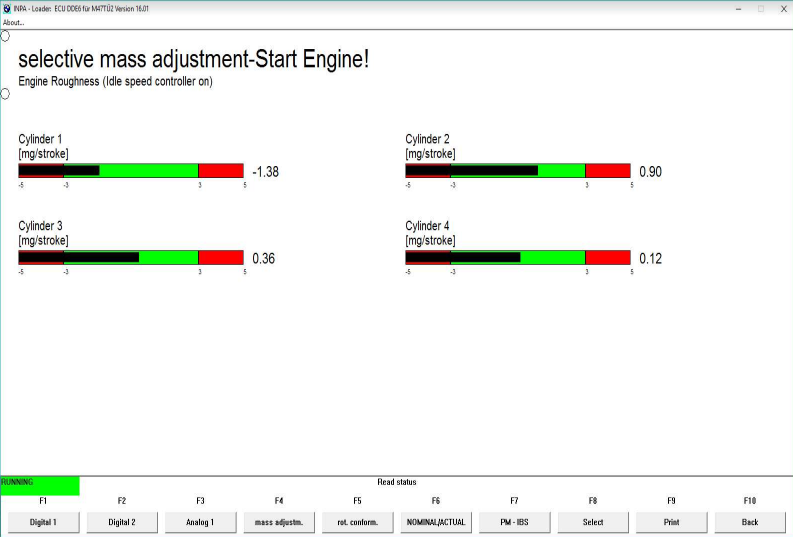Print the current screen with Print button

[x=671, y=522]
